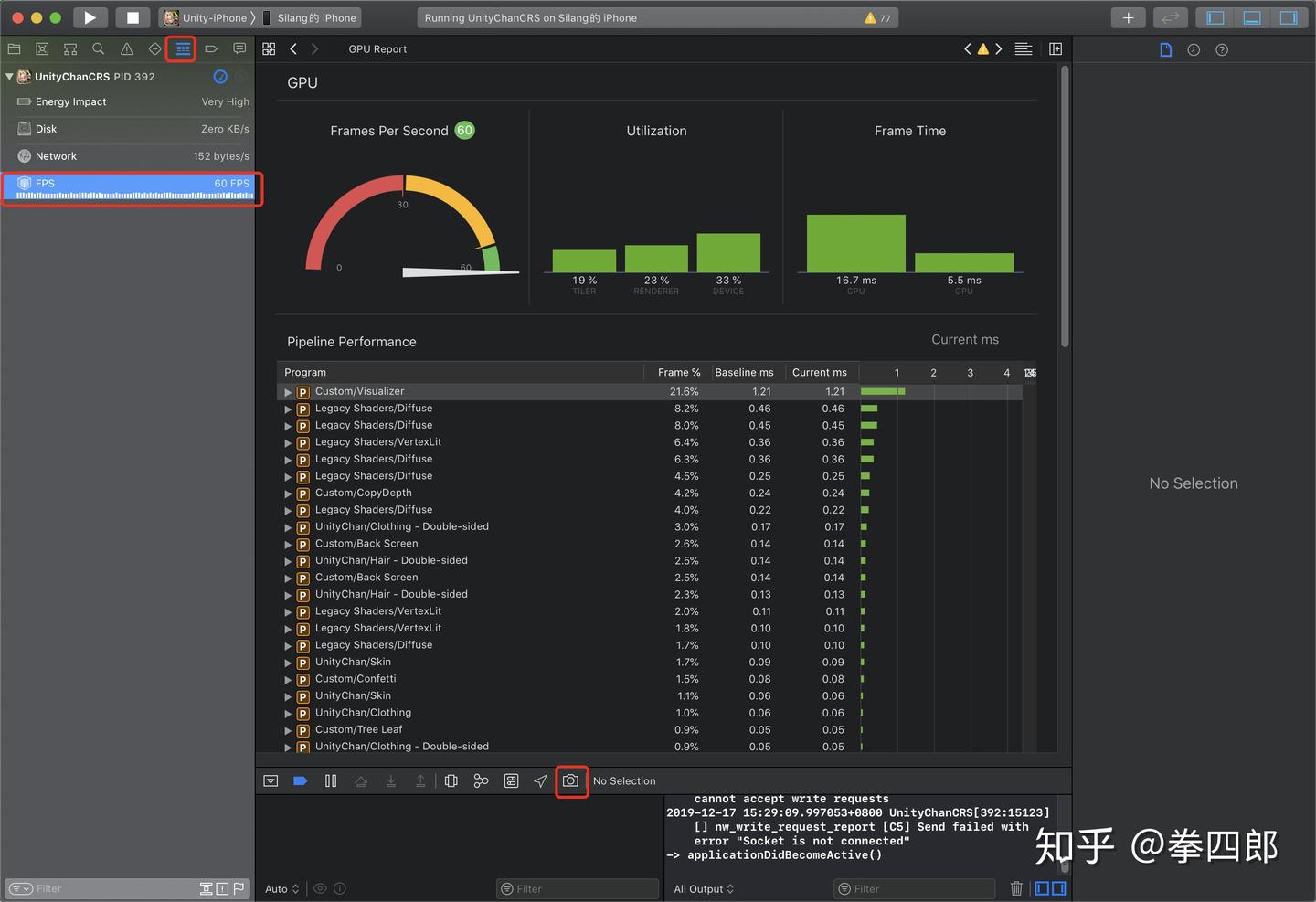
Task: Clear console with the trash icon
Action: click(1016, 888)
